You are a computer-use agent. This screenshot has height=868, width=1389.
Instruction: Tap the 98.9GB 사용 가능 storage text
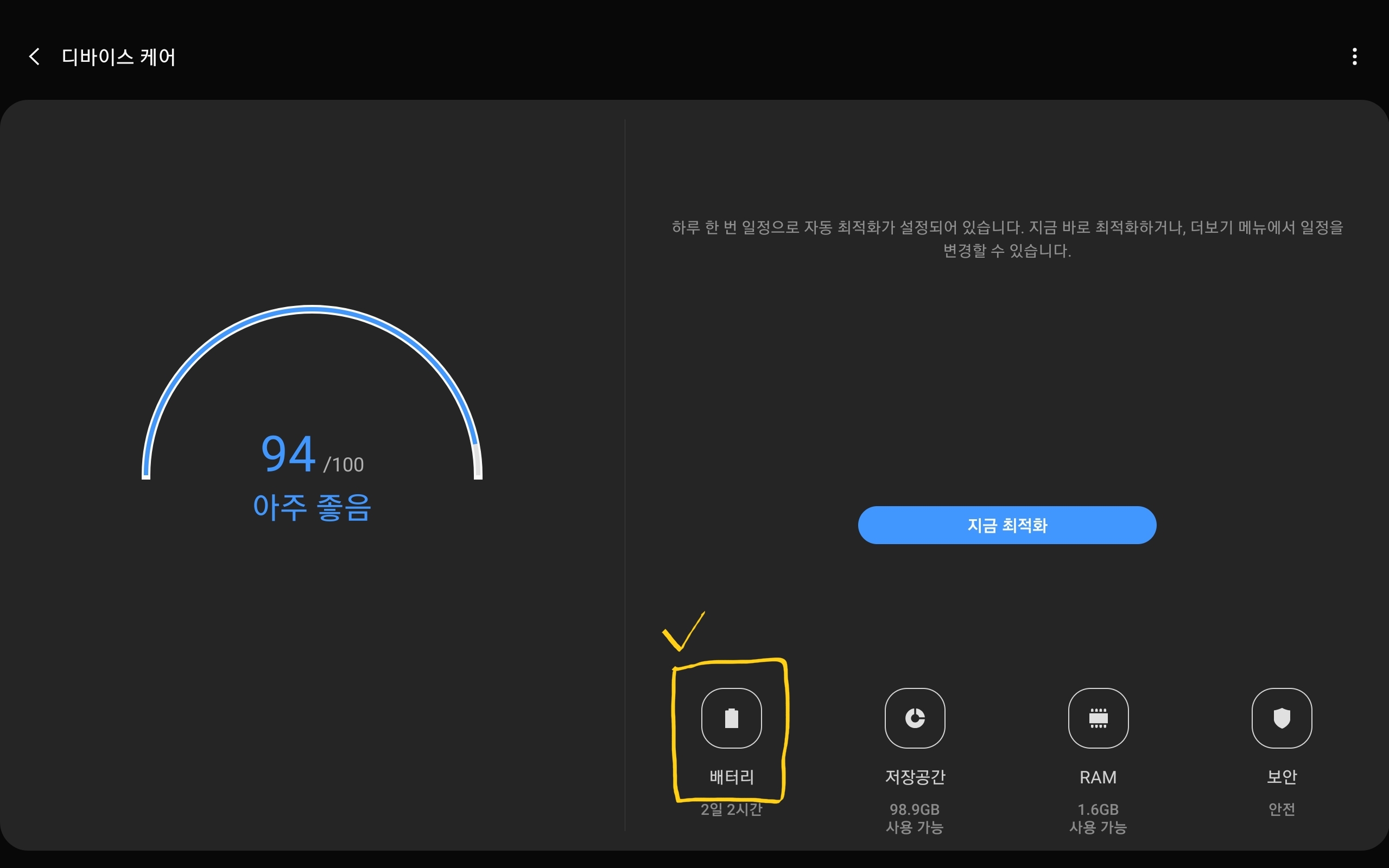914,818
